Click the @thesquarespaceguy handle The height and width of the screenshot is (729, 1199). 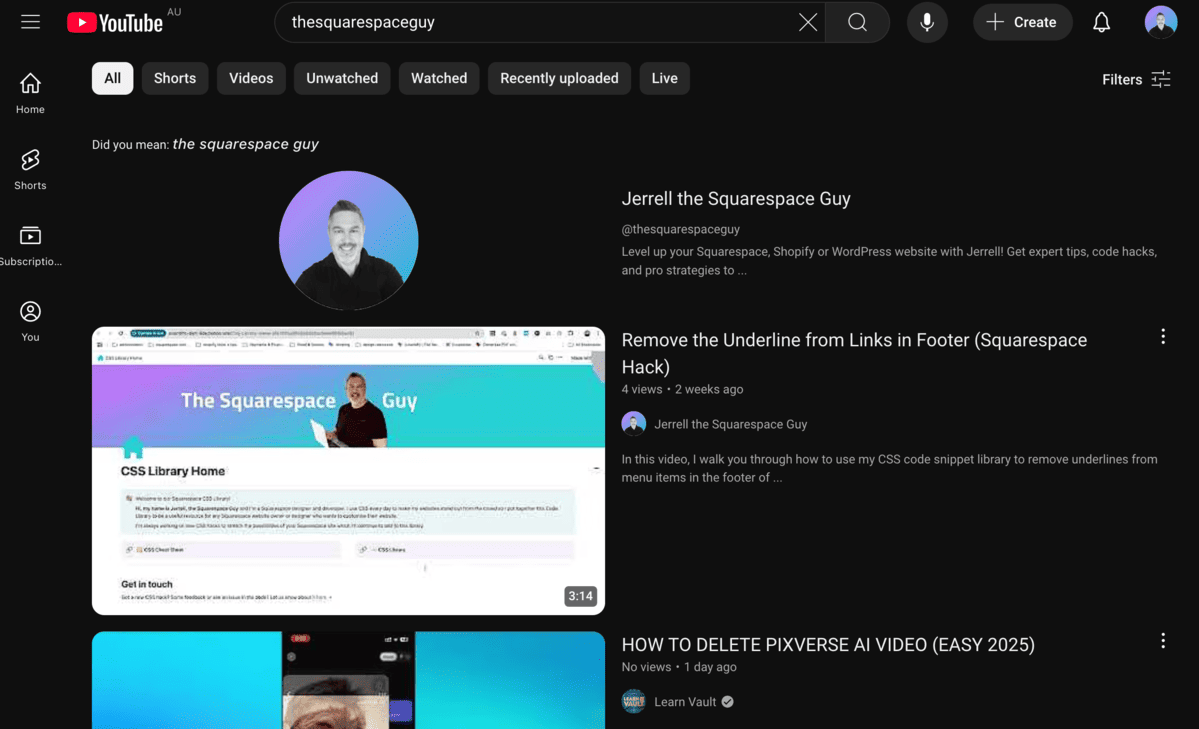[x=681, y=229]
